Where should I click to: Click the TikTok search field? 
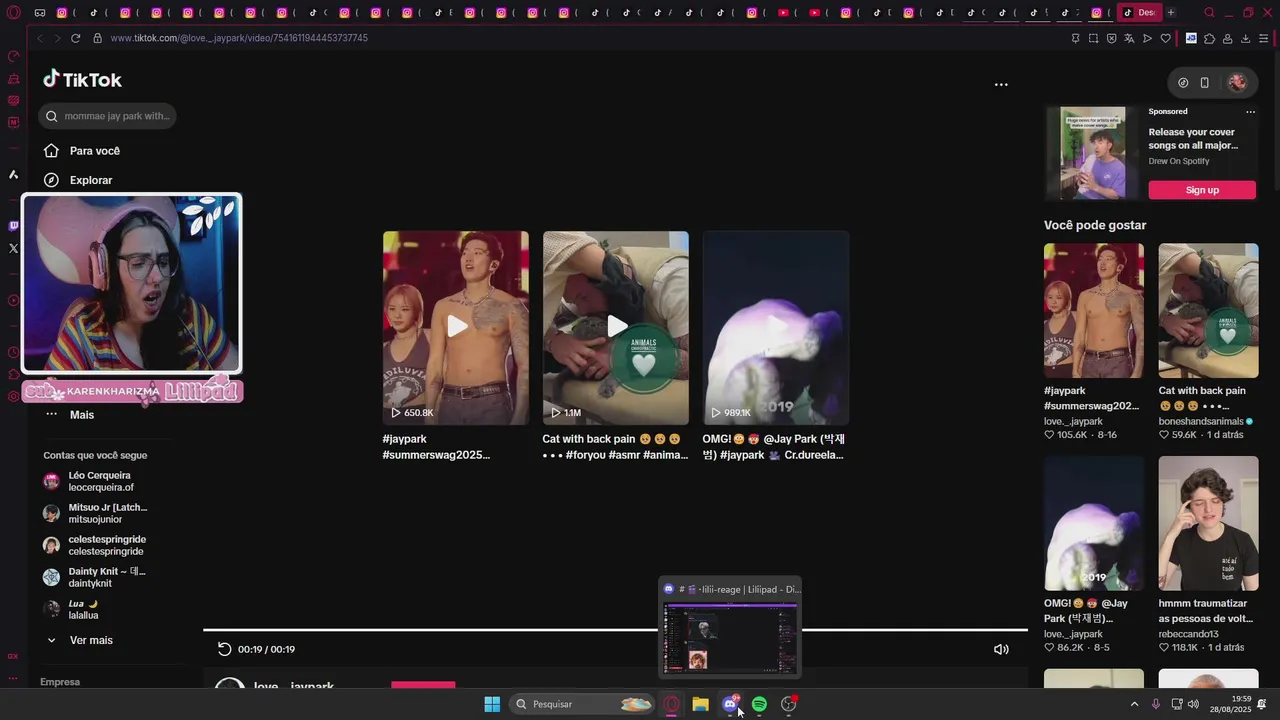click(x=107, y=116)
